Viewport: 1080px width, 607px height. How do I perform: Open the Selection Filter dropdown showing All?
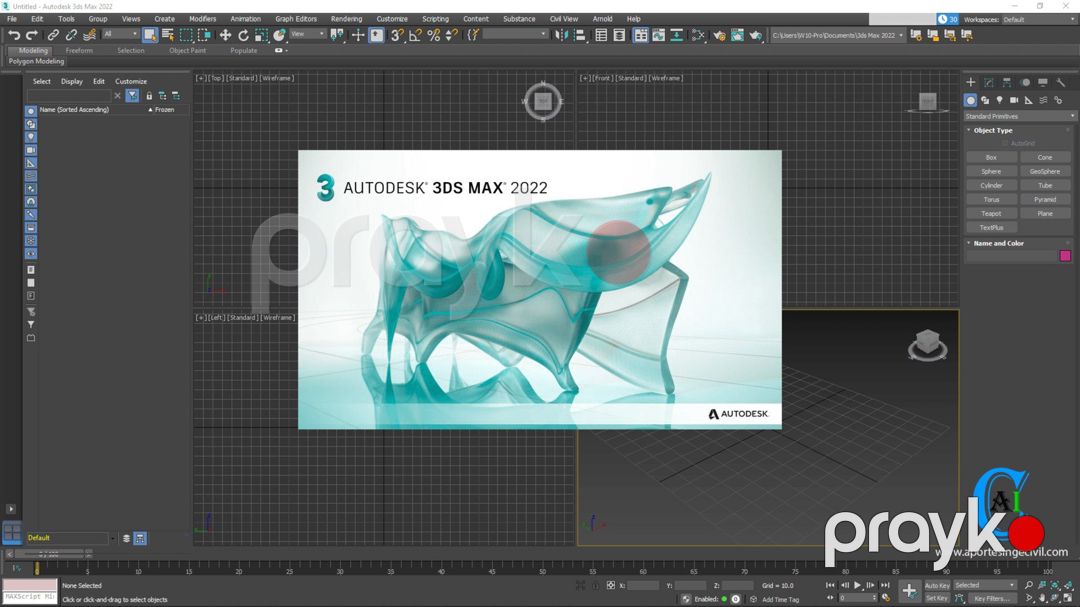click(x=121, y=34)
